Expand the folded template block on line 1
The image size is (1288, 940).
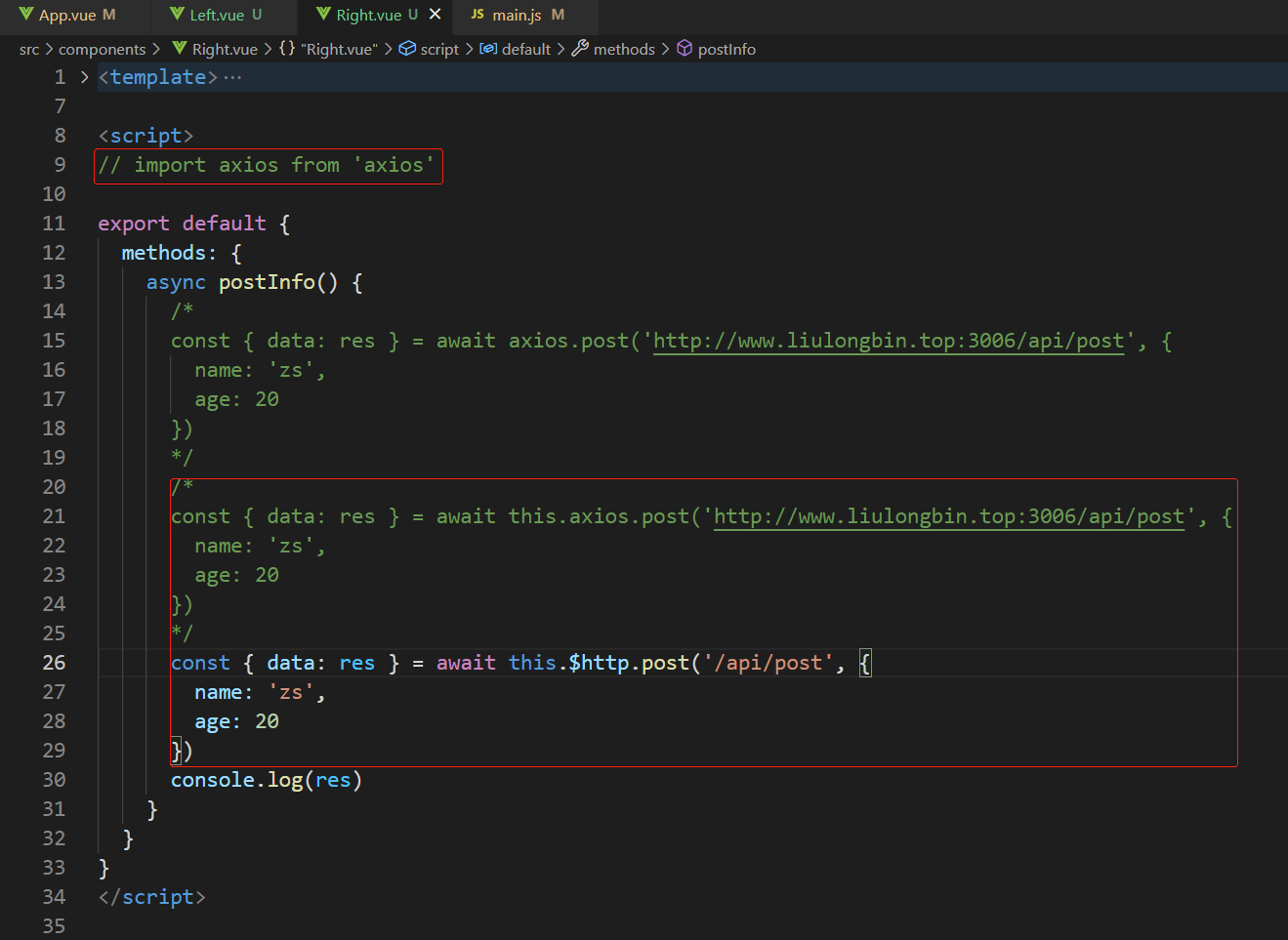[85, 77]
